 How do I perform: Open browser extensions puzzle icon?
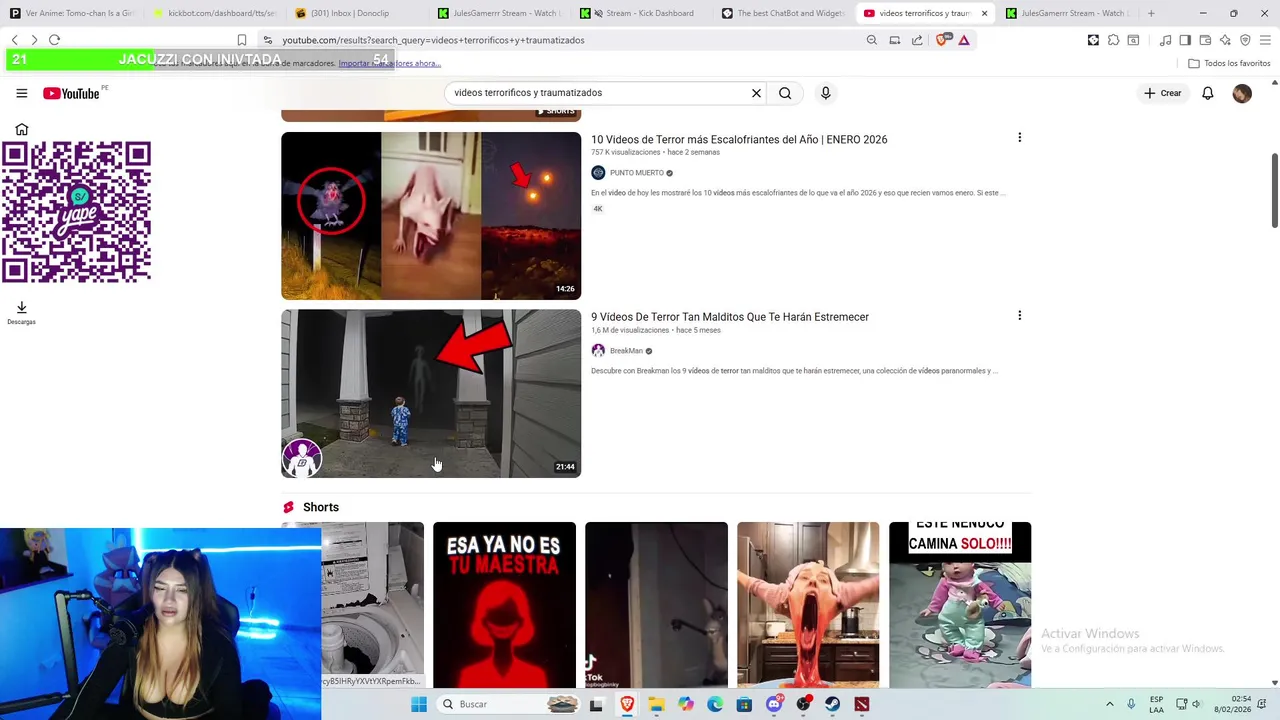point(1113,40)
